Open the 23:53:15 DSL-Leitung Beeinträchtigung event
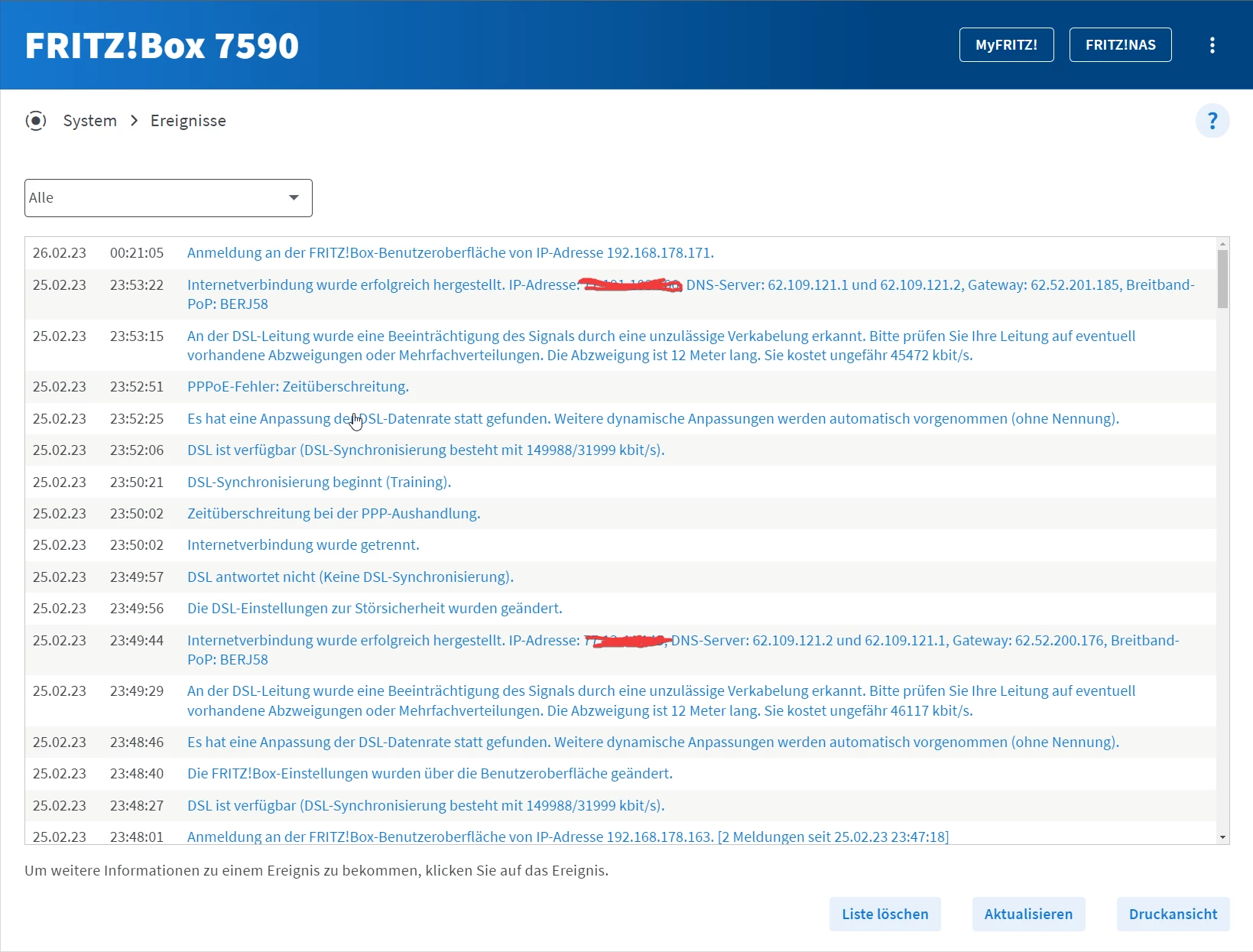This screenshot has width=1253, height=952. pyautogui.click(x=661, y=346)
